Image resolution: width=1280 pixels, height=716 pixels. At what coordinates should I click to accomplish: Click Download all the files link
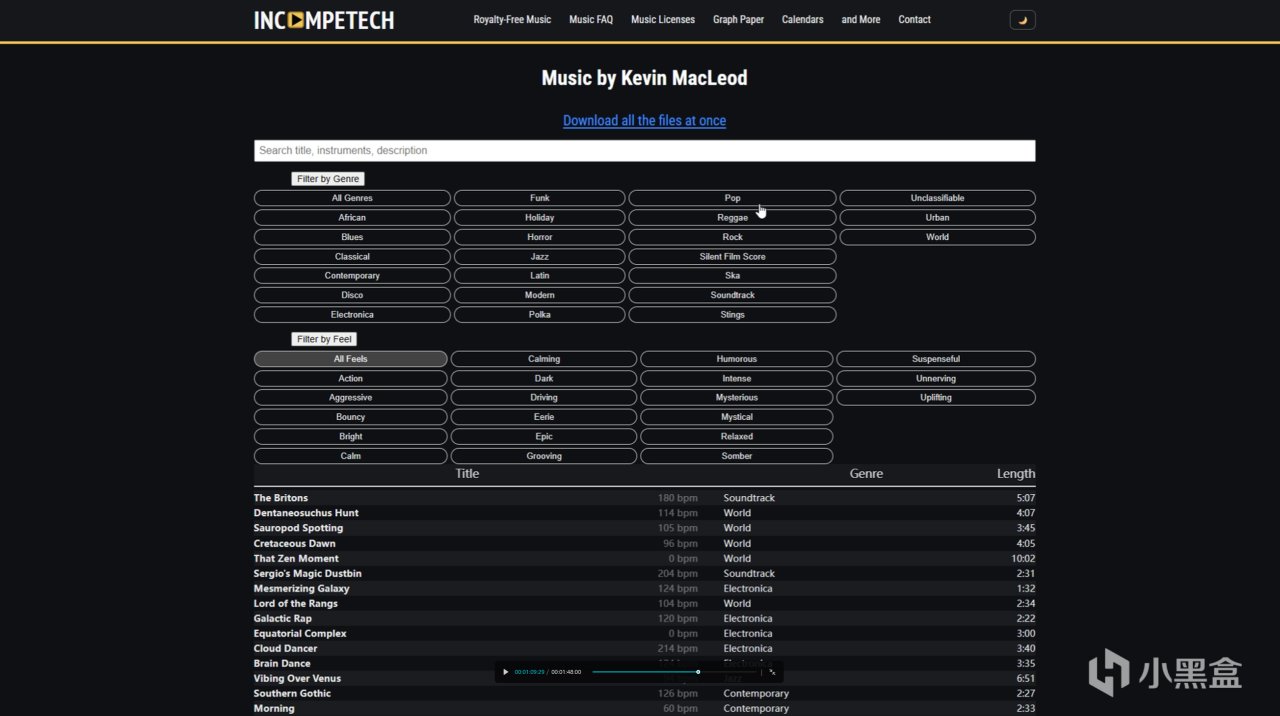click(644, 120)
